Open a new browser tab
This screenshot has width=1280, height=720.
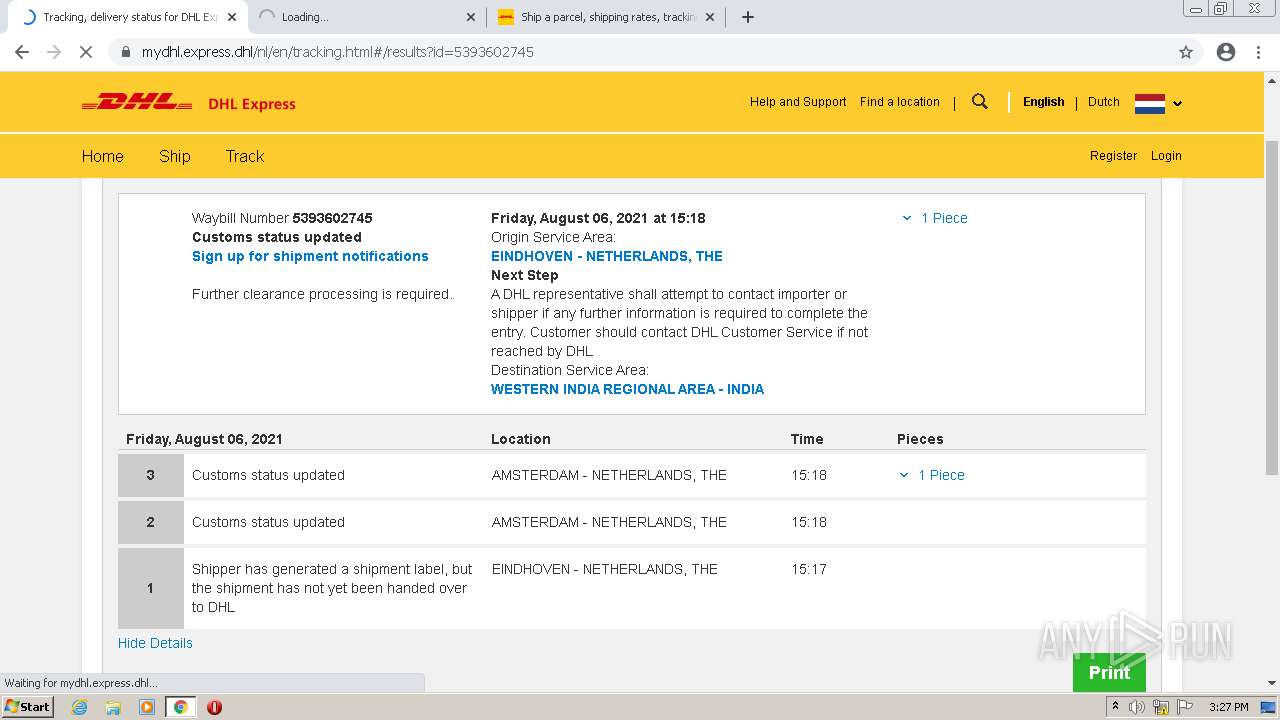tap(748, 17)
